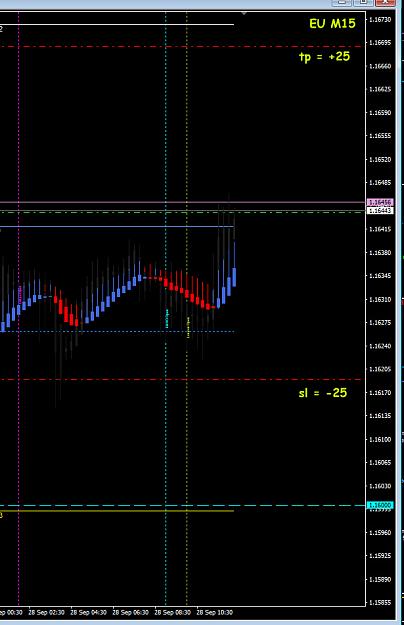Click the 1.16520 price axis value

380,159
